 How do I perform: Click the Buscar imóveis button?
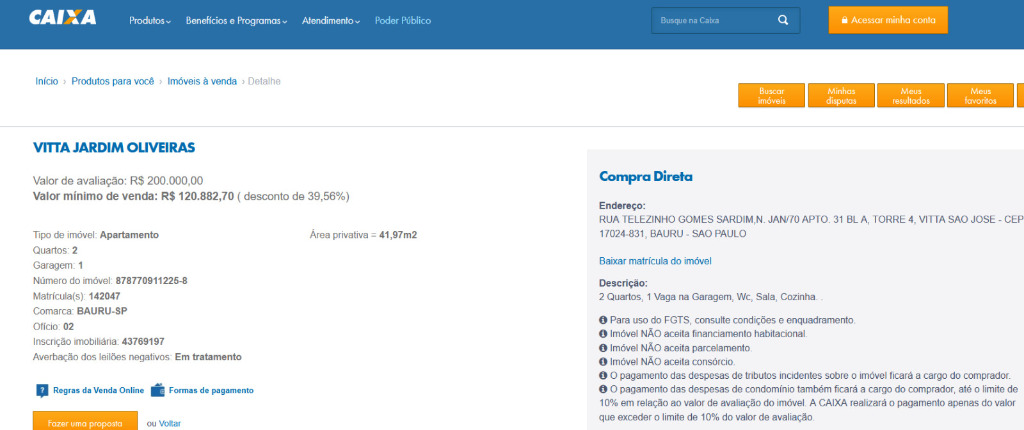point(771,95)
